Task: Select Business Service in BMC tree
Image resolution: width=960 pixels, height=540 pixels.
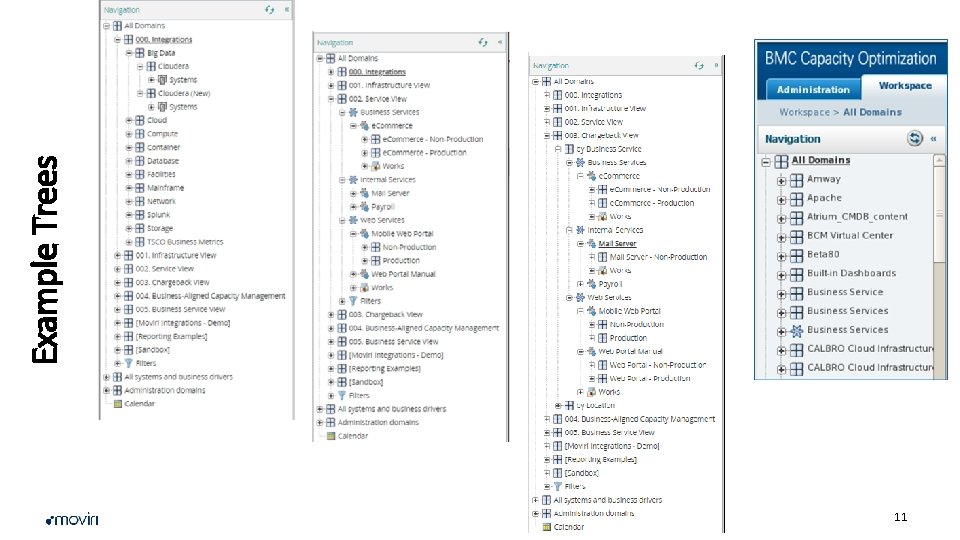Action: click(845, 292)
